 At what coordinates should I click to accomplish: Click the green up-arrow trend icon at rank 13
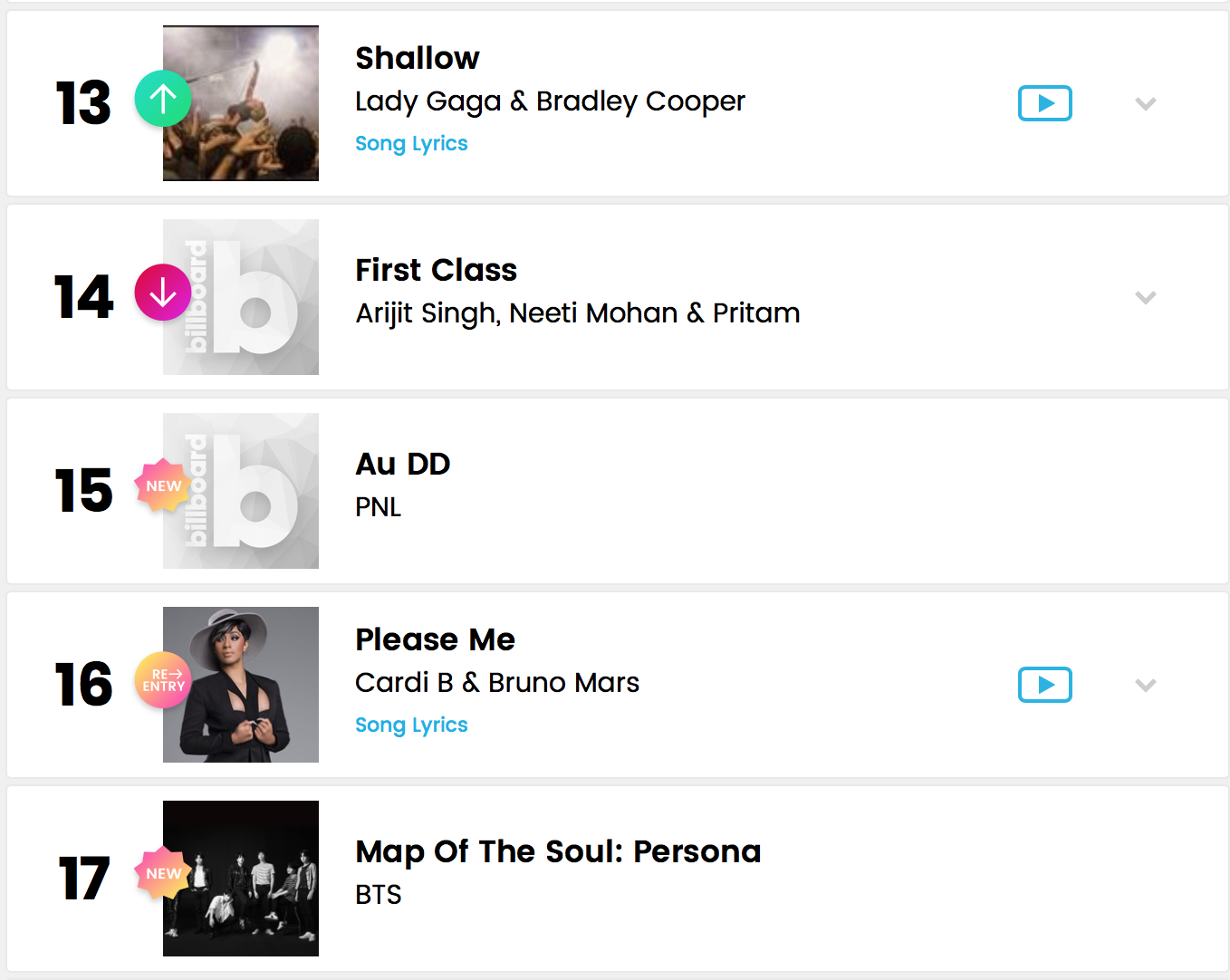(163, 99)
